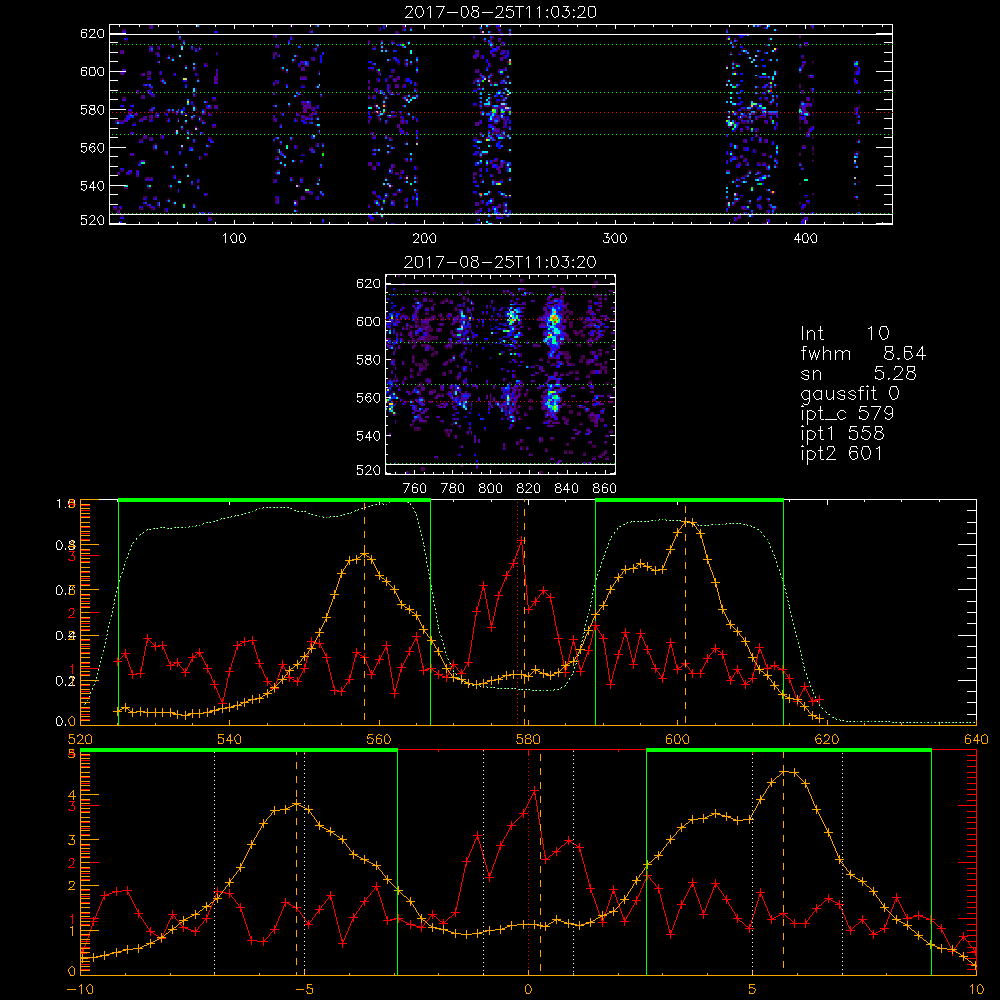Image resolution: width=1000 pixels, height=1000 pixels.
Task: Click the orange curve peak near 558
Action: click(365, 555)
